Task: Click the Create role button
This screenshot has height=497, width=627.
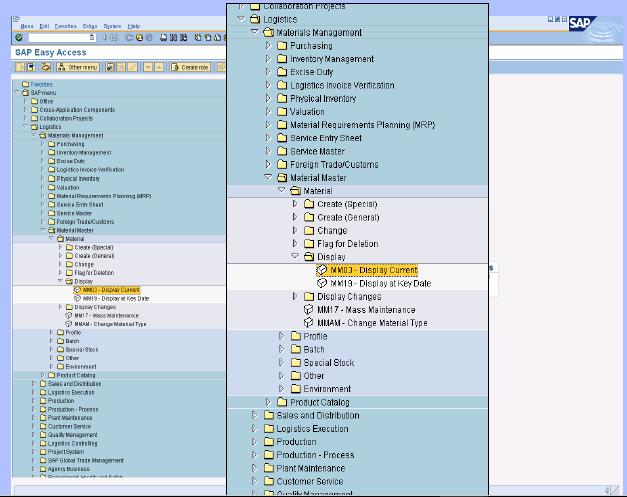Action: [x=190, y=67]
